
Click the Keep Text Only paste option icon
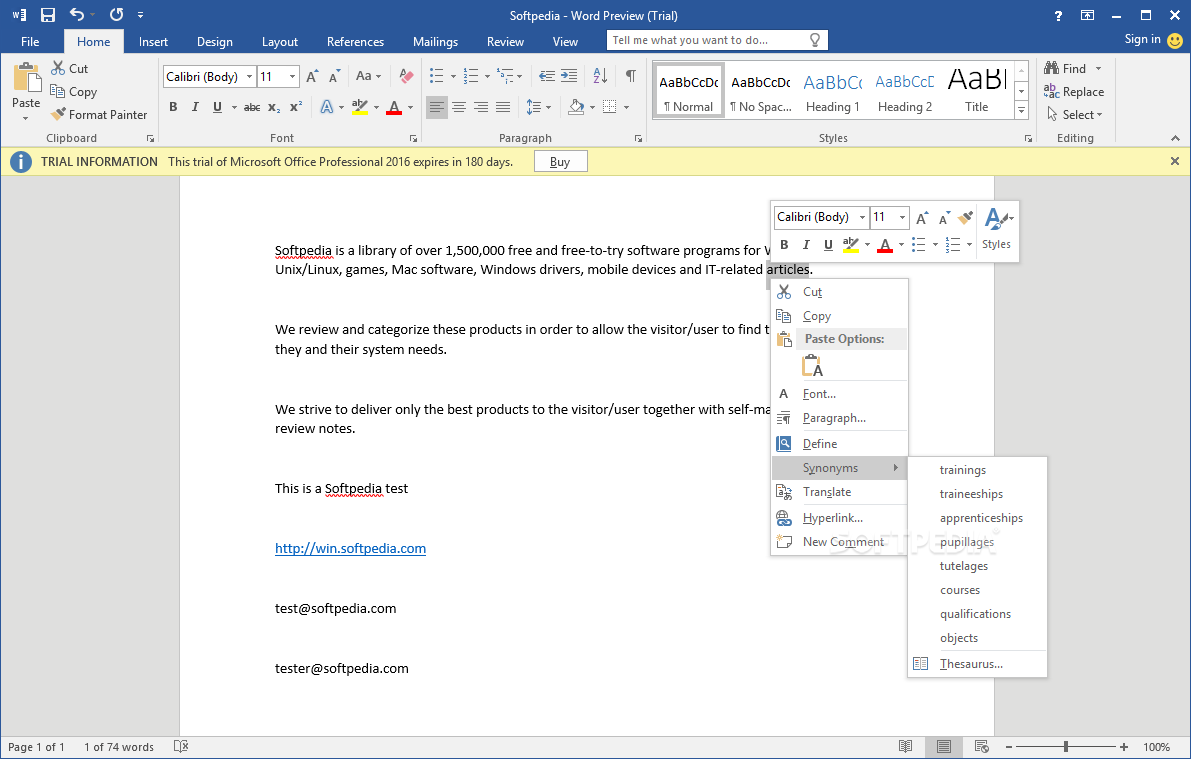[x=812, y=365]
